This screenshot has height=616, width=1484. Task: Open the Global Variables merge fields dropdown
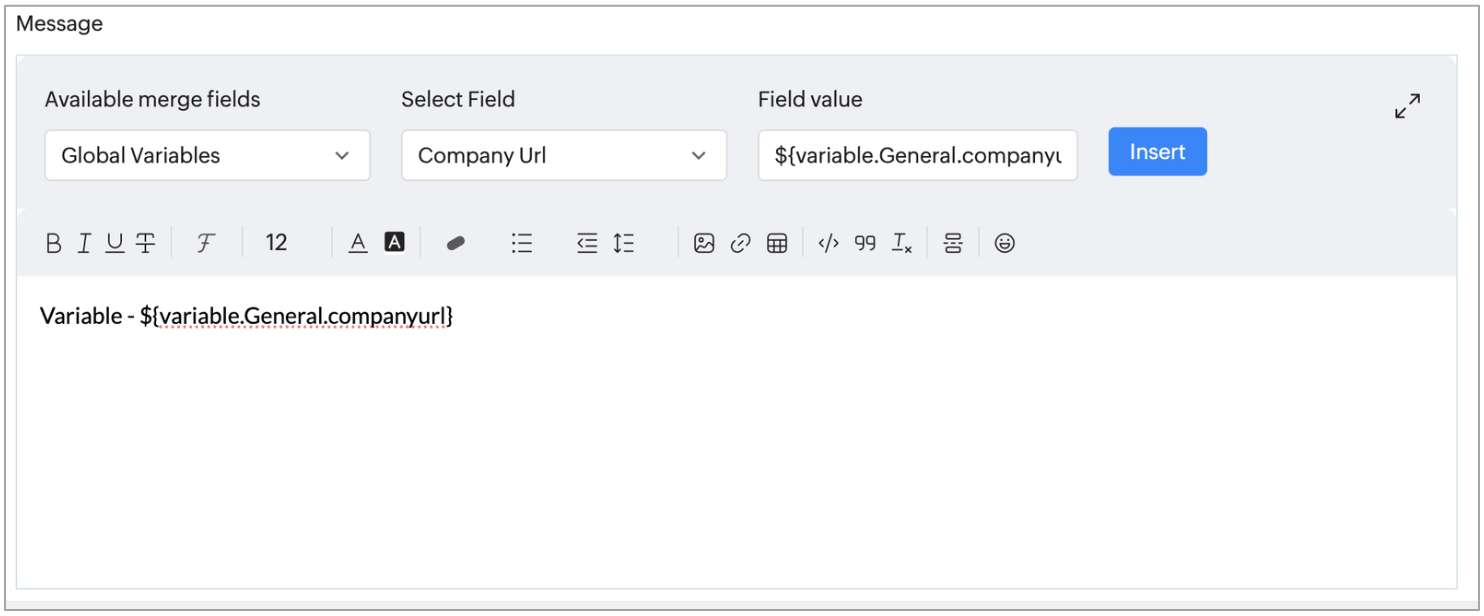(x=207, y=155)
